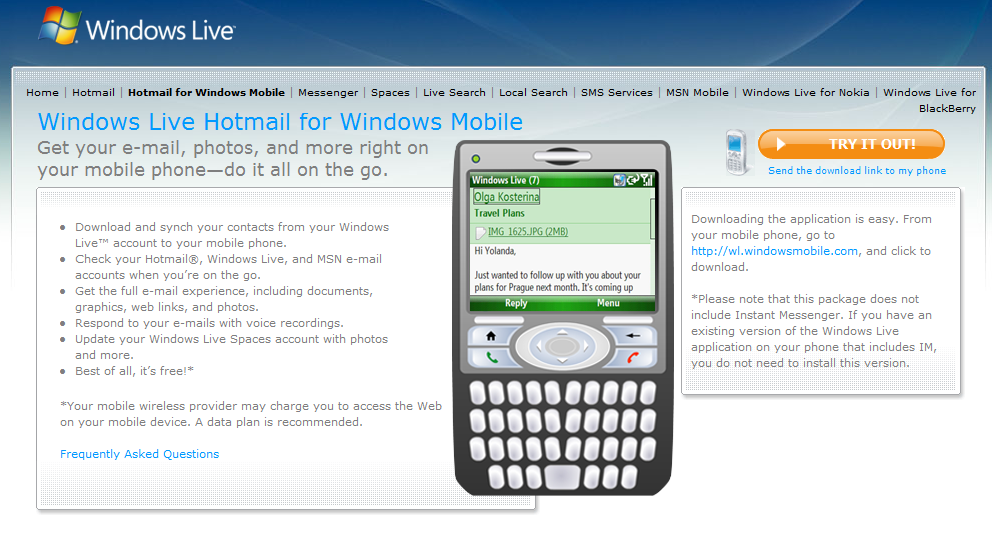Select Hotmail for Windows Mobile in navigation

(x=206, y=92)
